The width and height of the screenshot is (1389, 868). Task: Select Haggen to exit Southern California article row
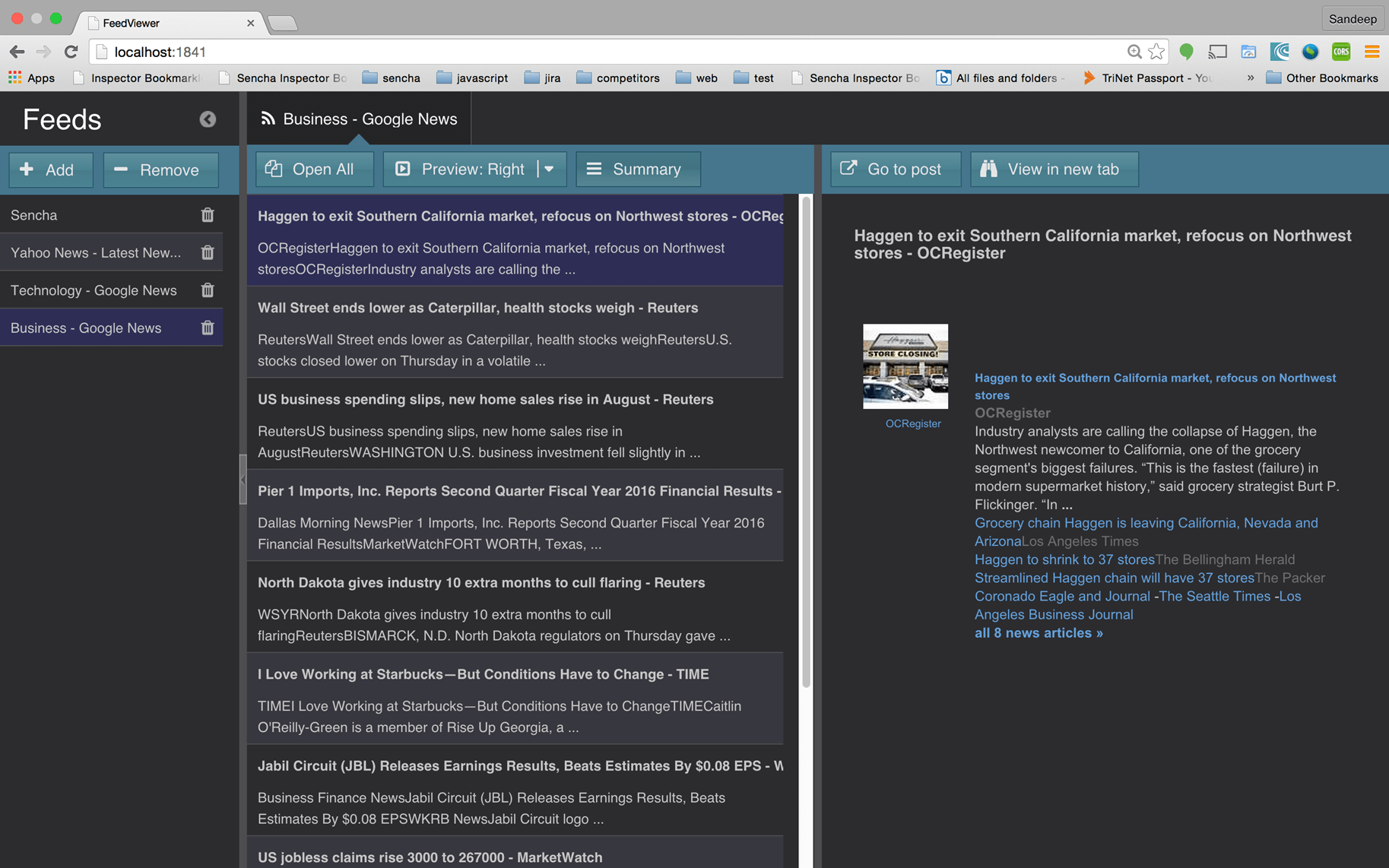tap(515, 240)
